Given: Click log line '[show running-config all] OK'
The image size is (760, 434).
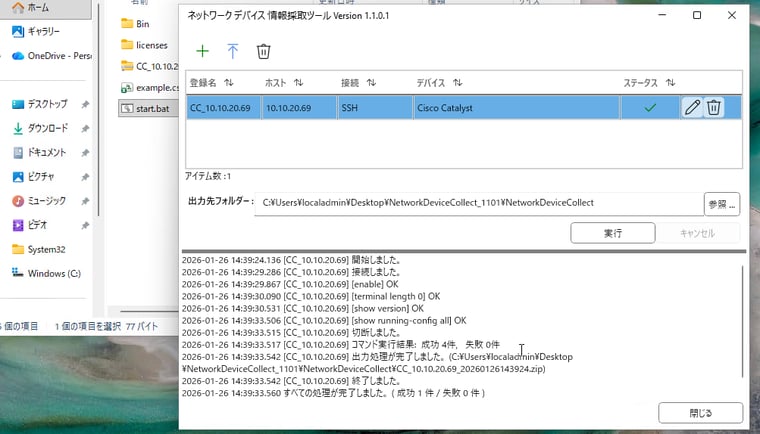Looking at the screenshot, I should pos(324,321).
